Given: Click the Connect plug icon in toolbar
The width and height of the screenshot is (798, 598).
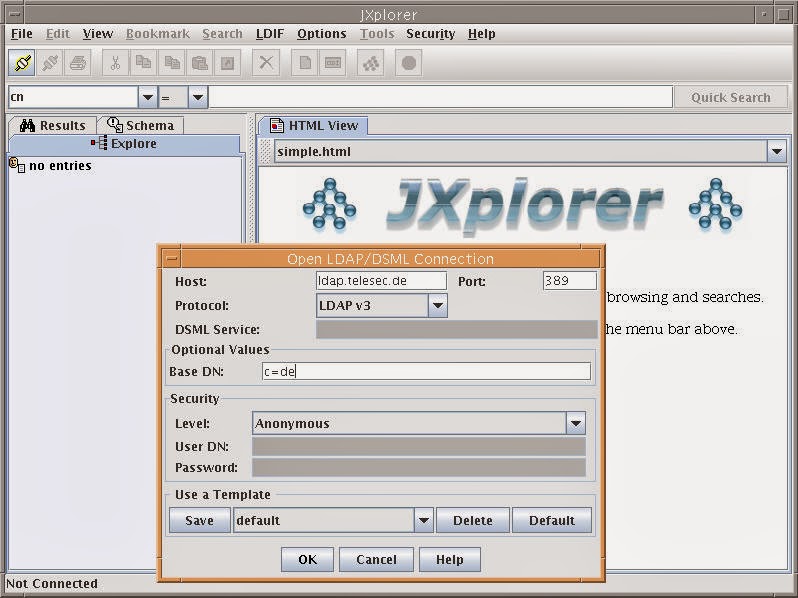Looking at the screenshot, I should 22,63.
